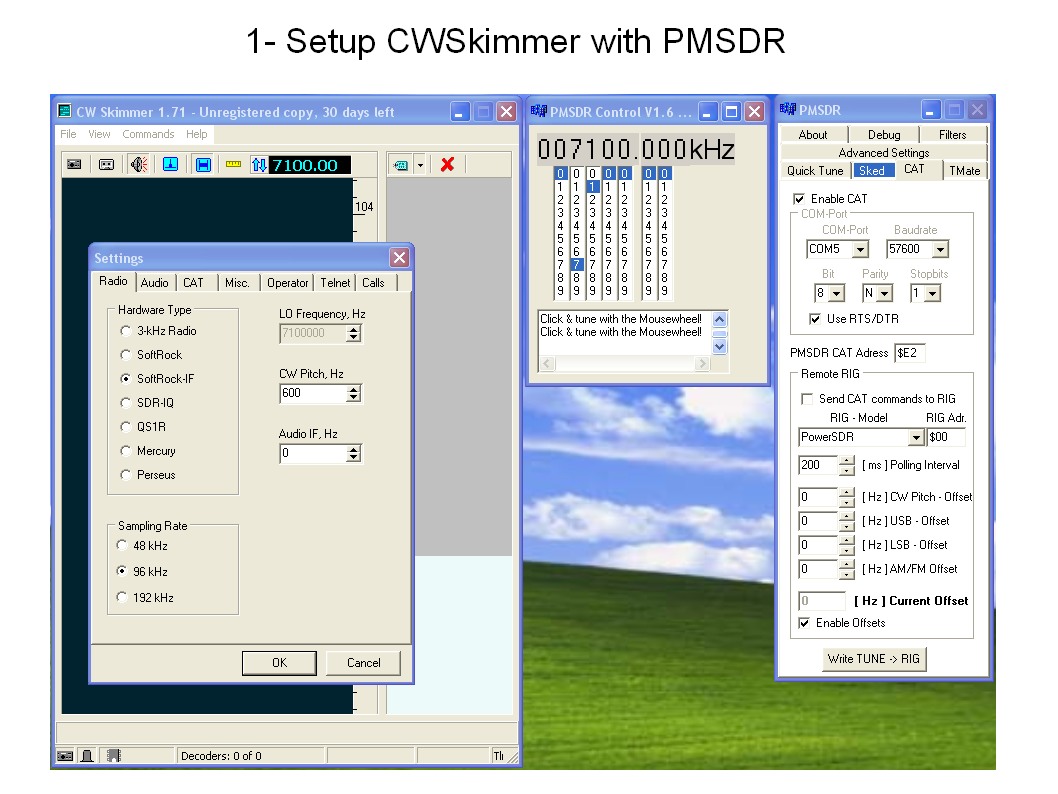1058x794 pixels.
Task: Pick Perseus hardware type
Action: 126,475
